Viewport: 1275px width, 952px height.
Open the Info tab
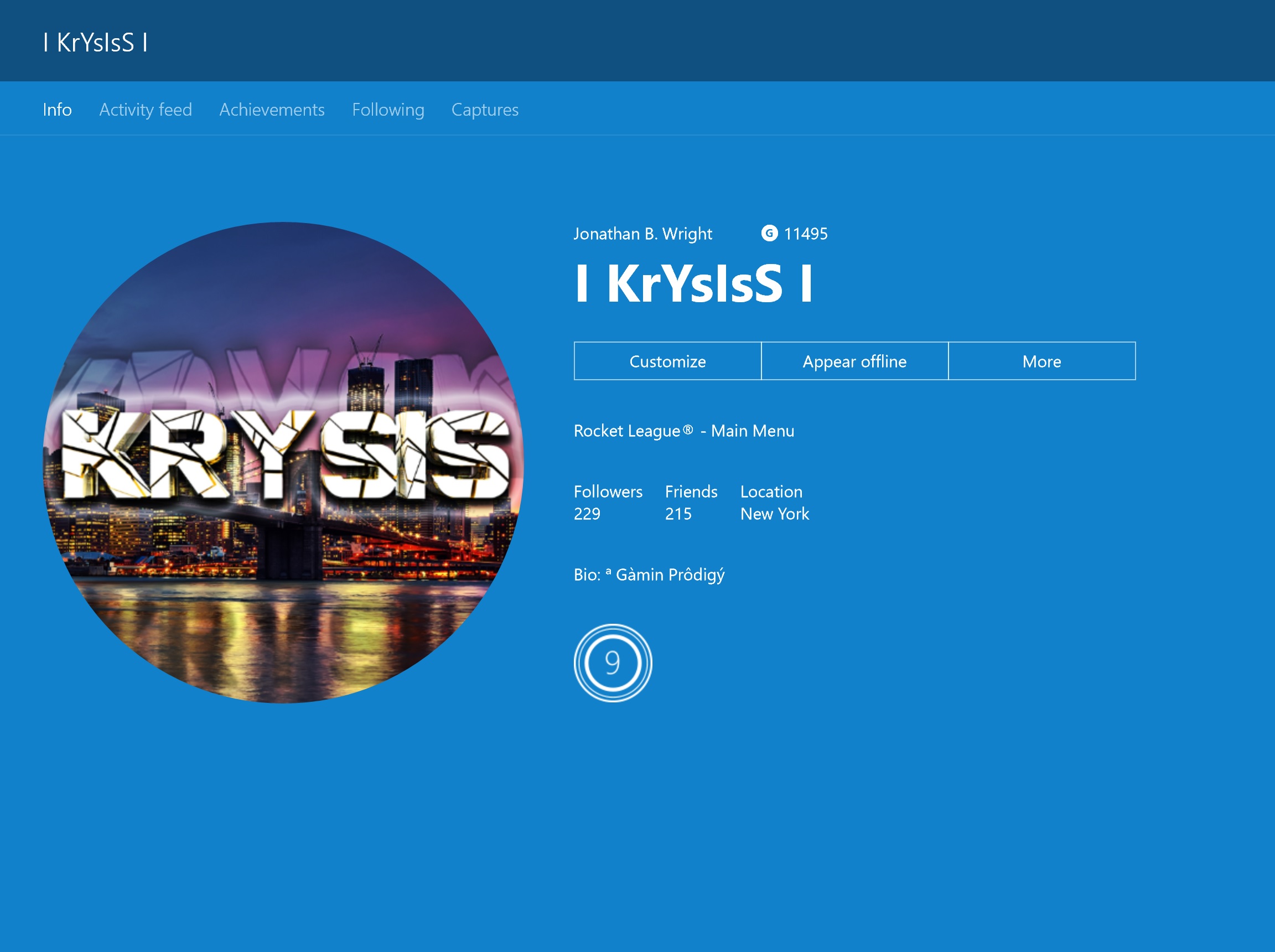(x=57, y=110)
